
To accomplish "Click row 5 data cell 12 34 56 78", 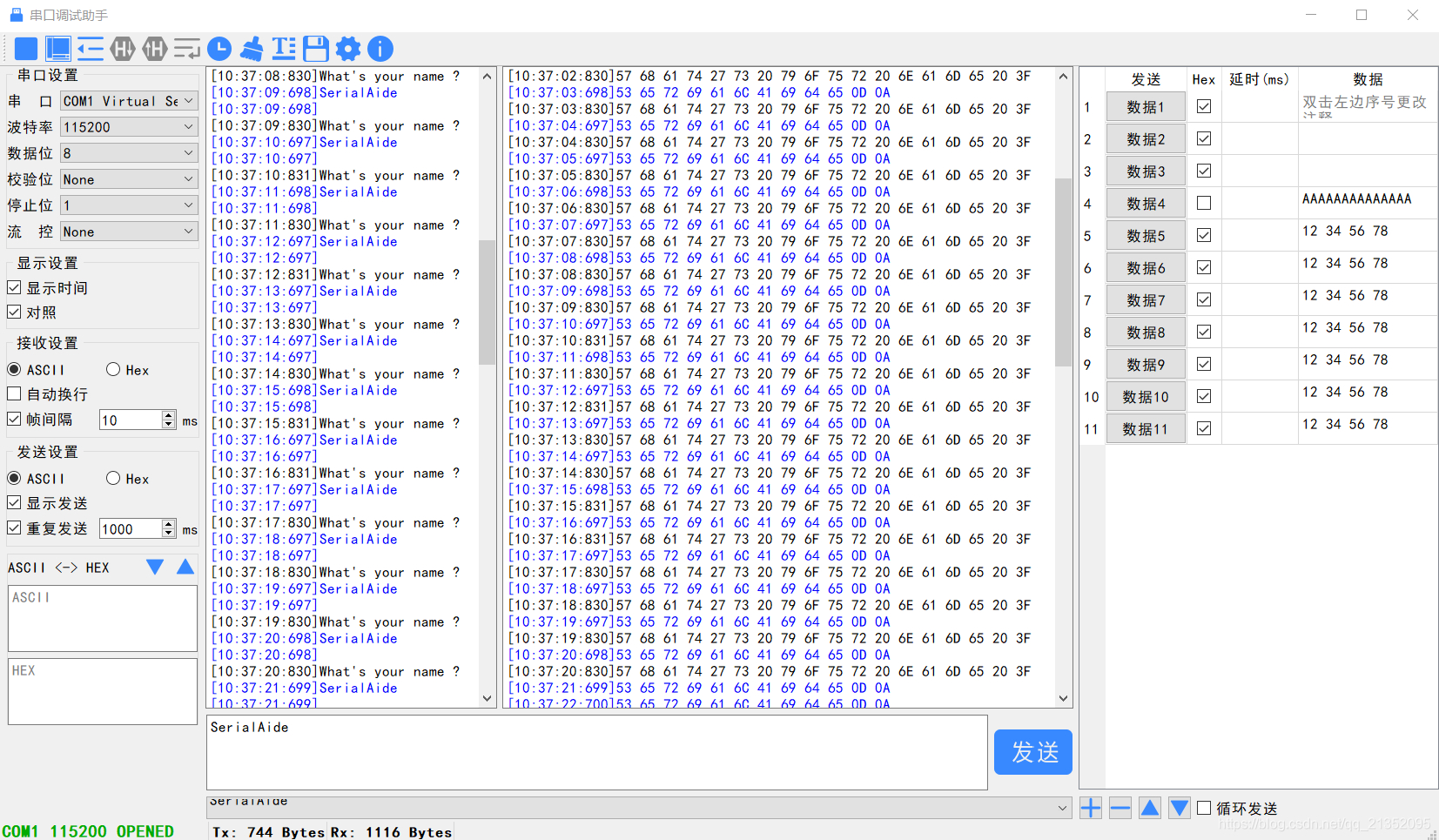I will point(1368,236).
